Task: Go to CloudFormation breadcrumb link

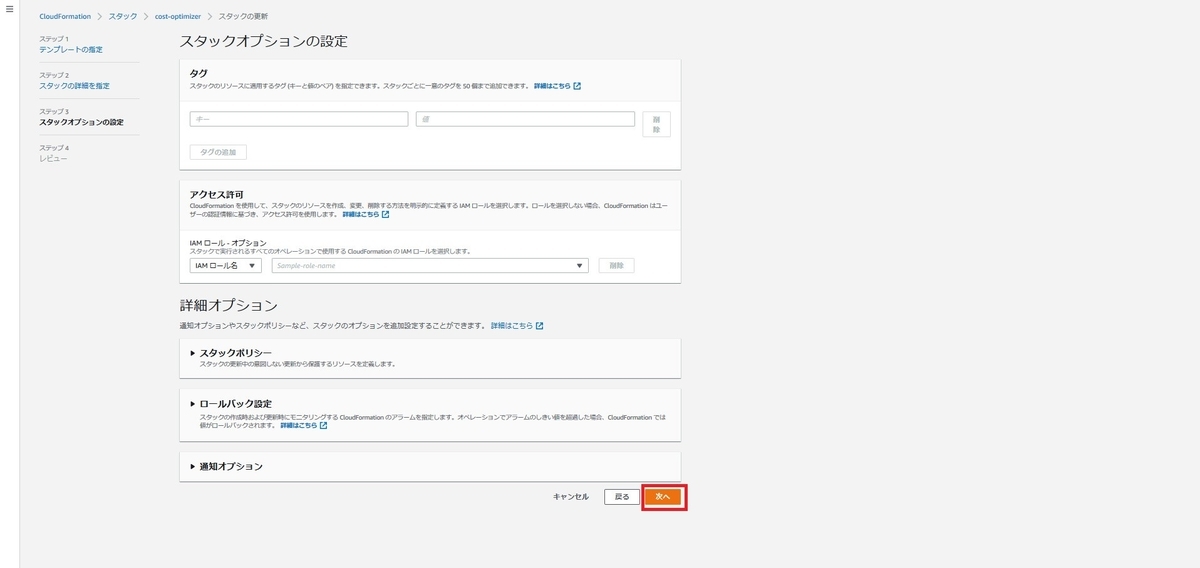Action: pyautogui.click(x=65, y=17)
